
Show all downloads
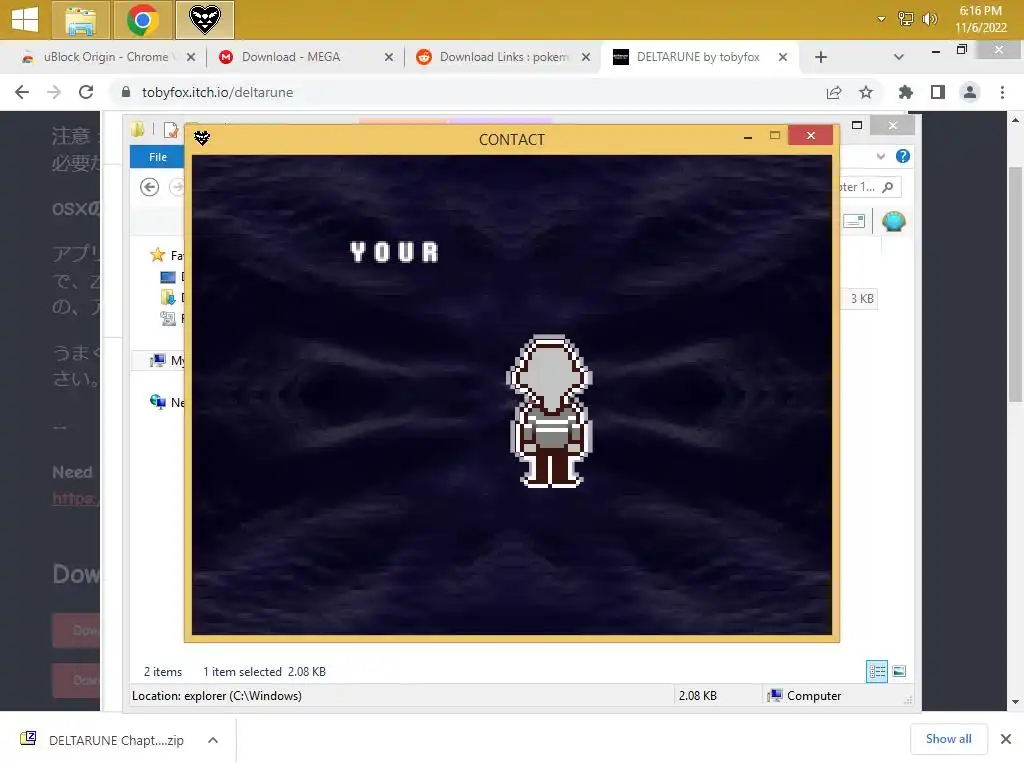coord(948,739)
